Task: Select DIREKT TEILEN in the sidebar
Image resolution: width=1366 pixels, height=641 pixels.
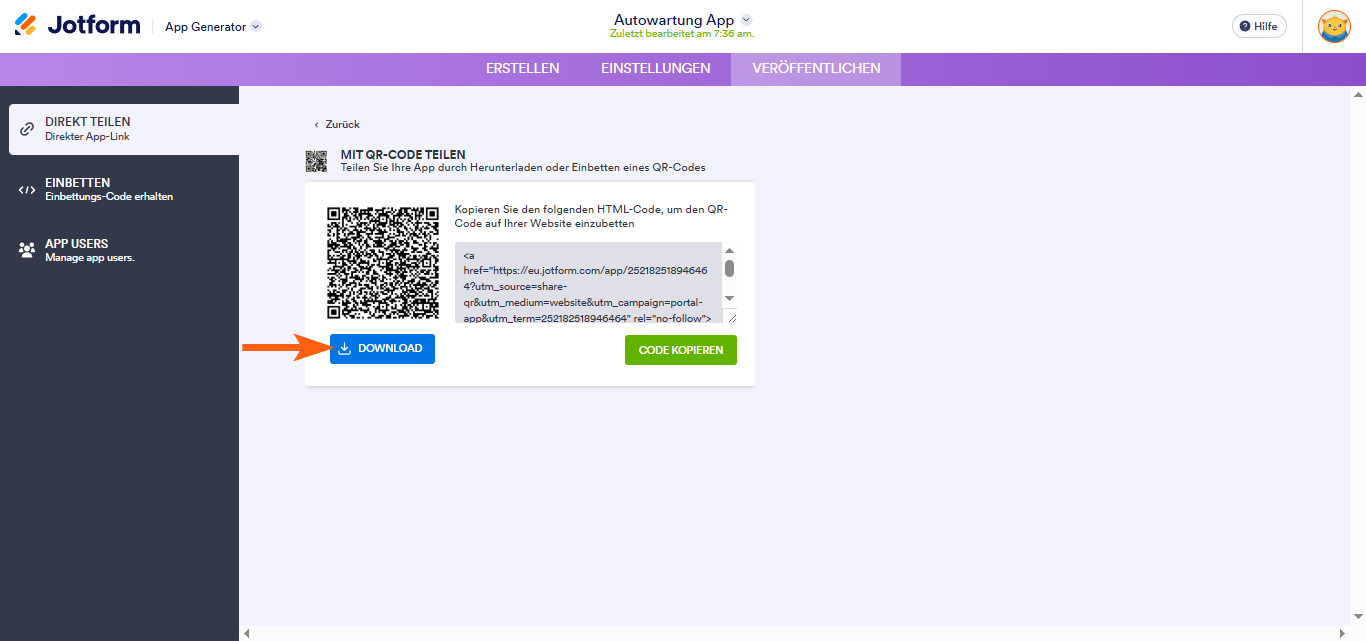Action: click(124, 129)
